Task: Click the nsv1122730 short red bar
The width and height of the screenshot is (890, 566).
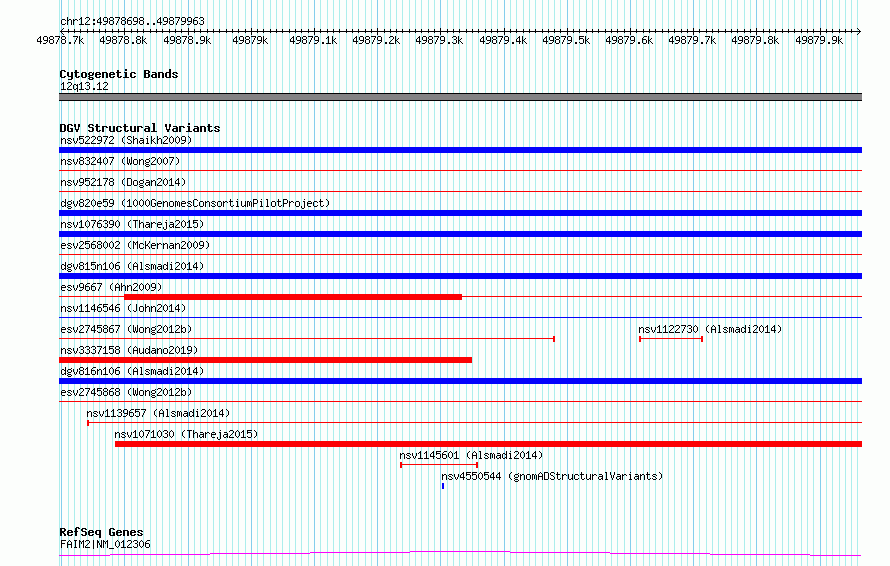Action: click(x=671, y=339)
